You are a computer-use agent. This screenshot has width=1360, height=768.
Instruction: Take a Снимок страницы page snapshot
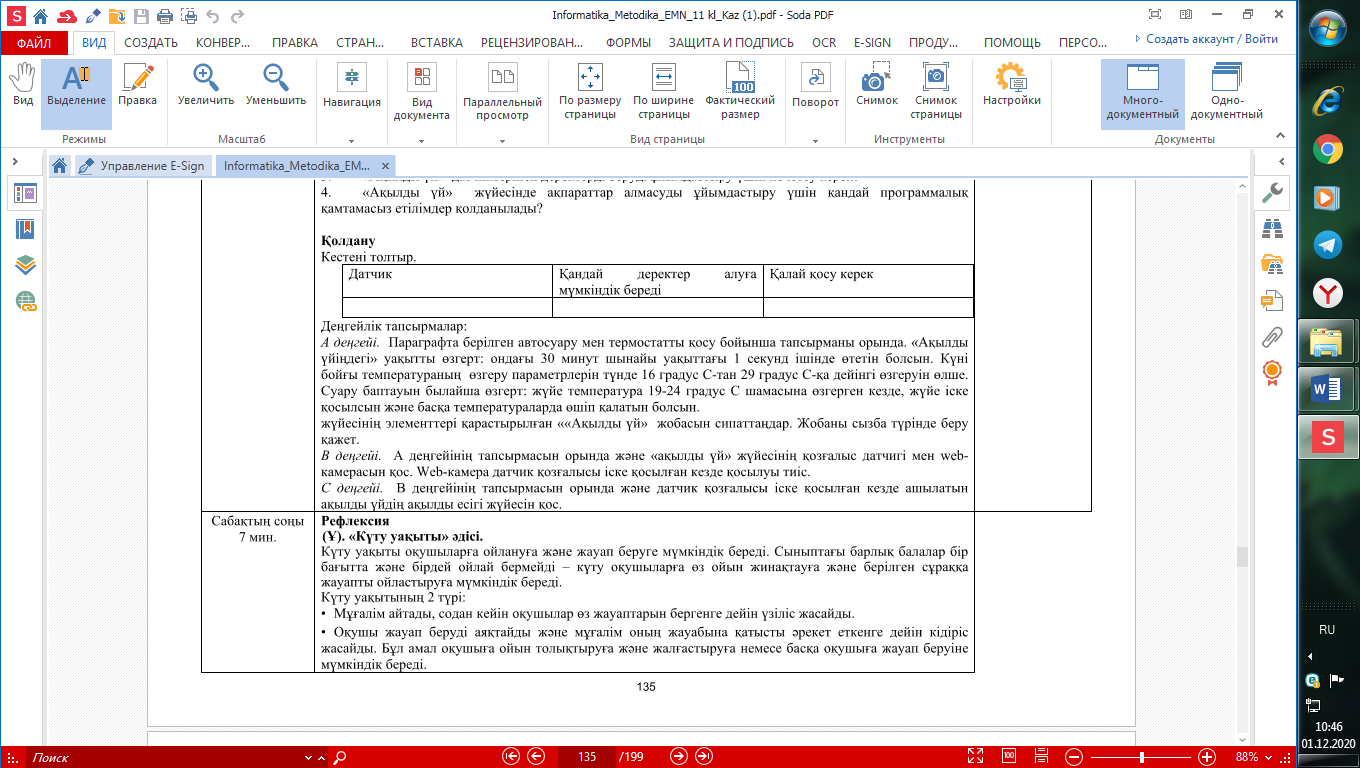(x=936, y=92)
